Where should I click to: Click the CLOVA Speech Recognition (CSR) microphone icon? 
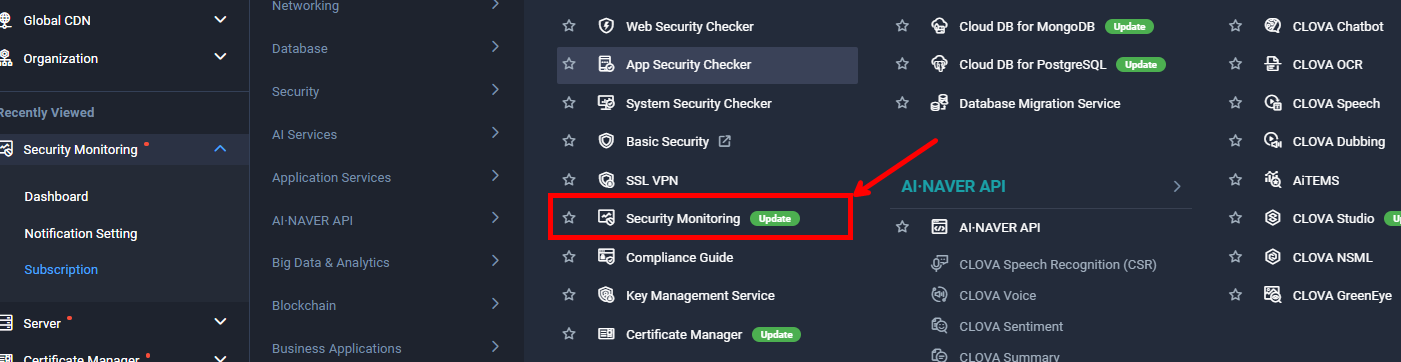coord(939,264)
